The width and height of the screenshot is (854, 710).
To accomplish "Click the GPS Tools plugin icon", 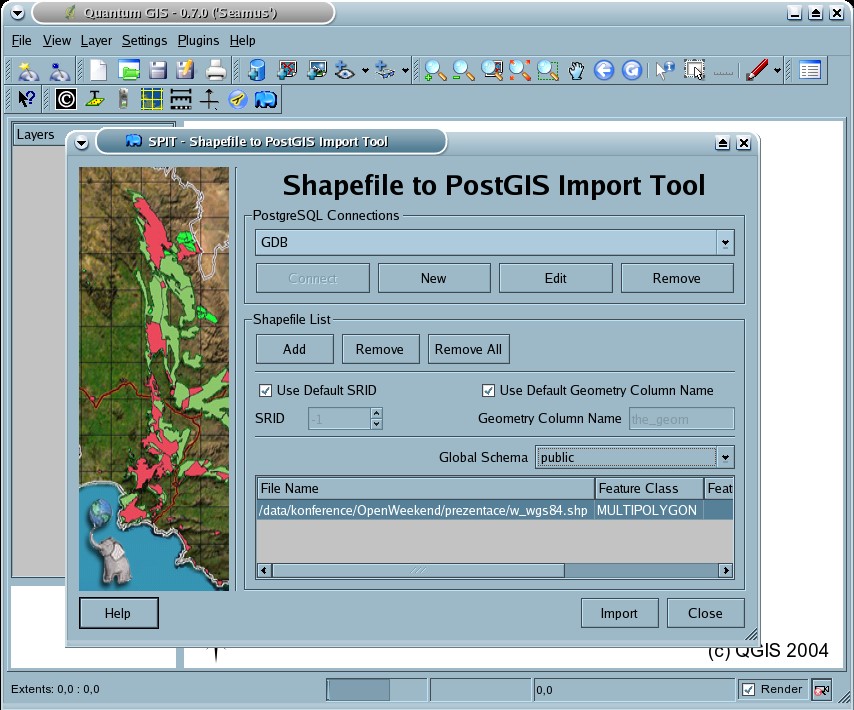I will pyautogui.click(x=123, y=99).
